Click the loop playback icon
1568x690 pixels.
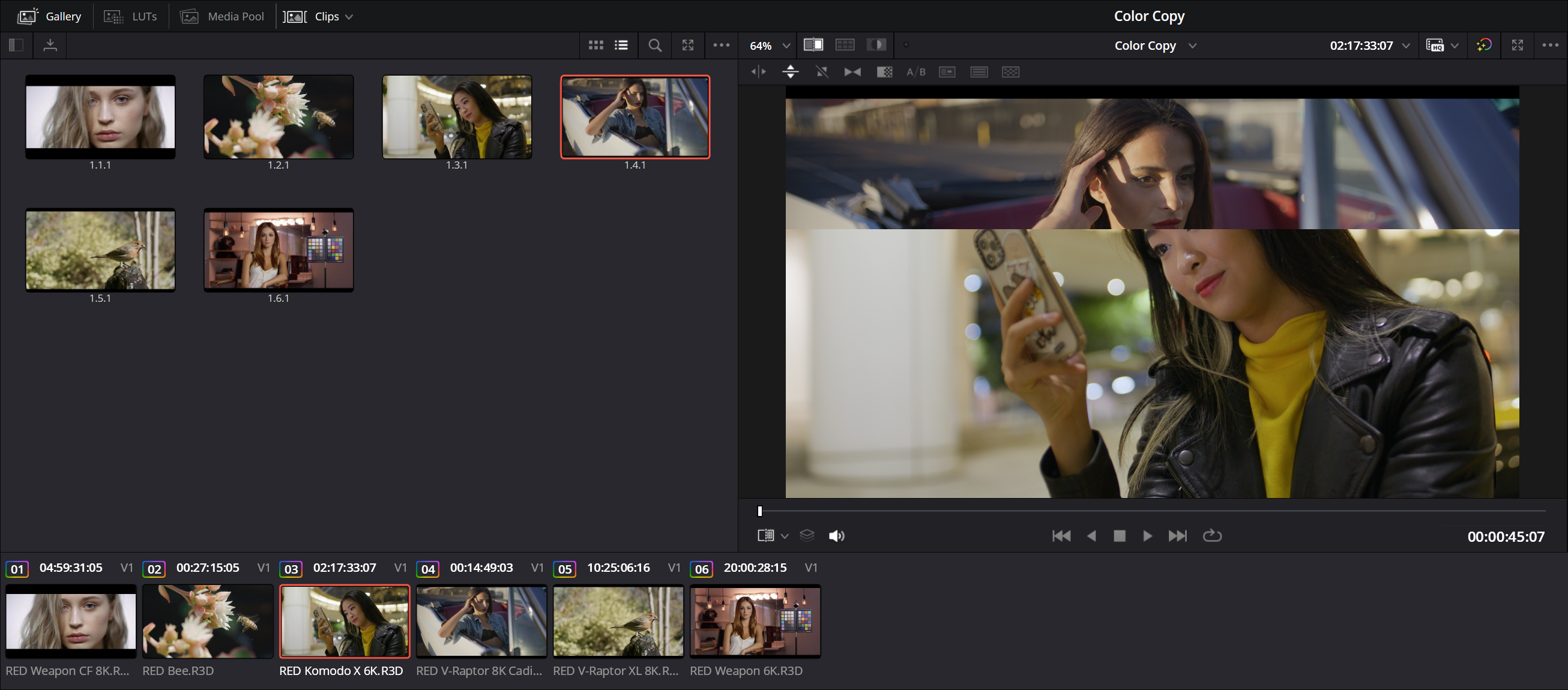1211,535
